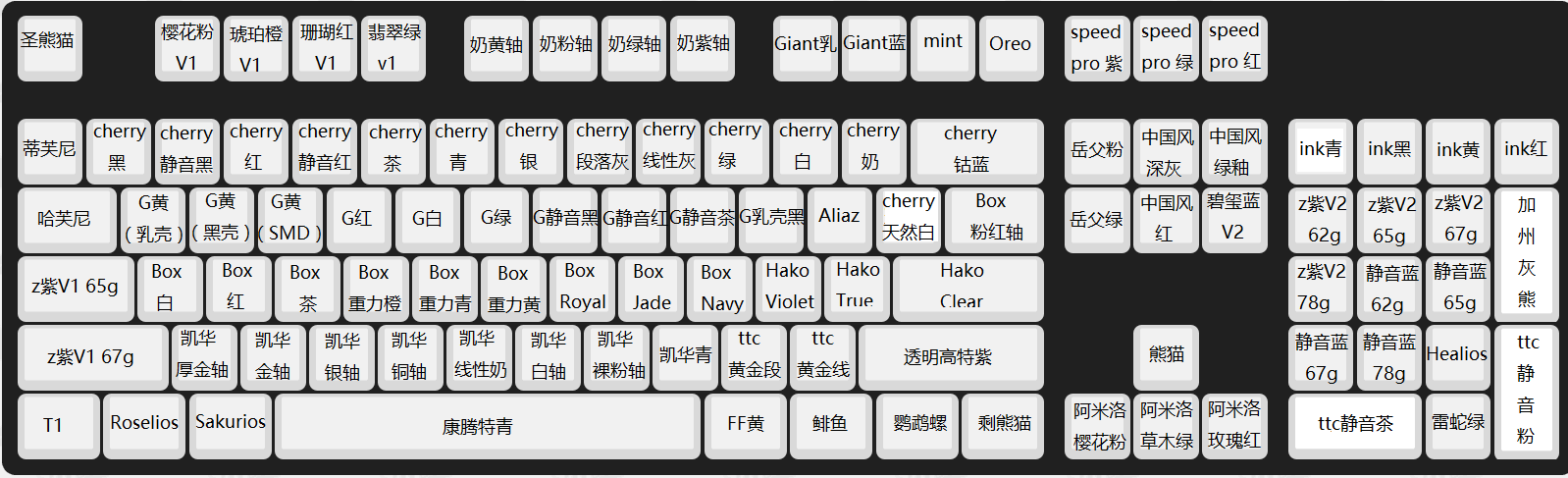
Task: Select the cherry 天然白 key
Action: pos(908,219)
